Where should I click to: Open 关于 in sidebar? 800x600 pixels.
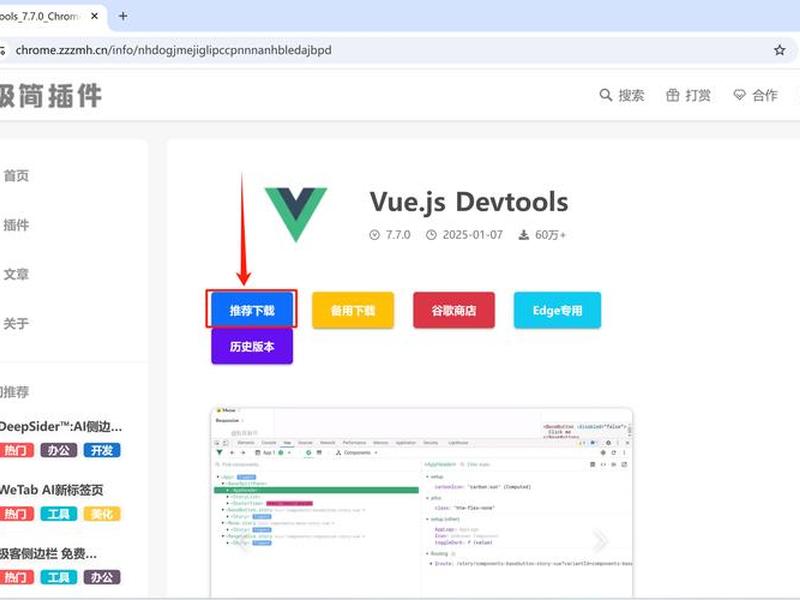click(16, 323)
